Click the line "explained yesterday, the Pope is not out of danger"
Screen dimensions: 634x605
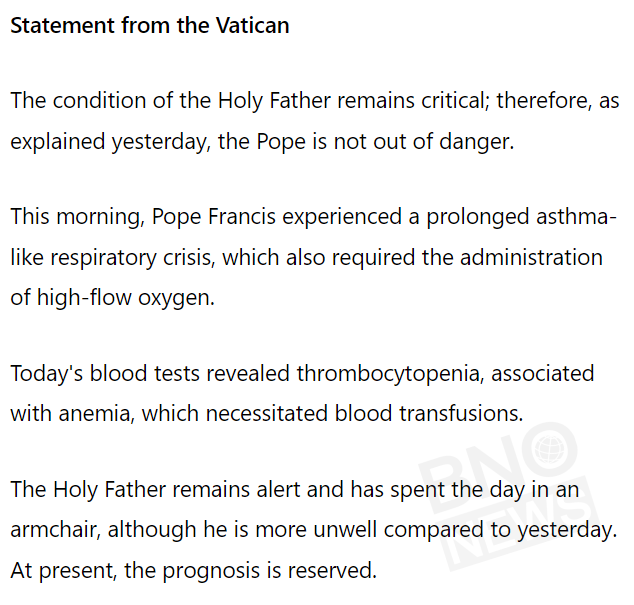pos(262,141)
